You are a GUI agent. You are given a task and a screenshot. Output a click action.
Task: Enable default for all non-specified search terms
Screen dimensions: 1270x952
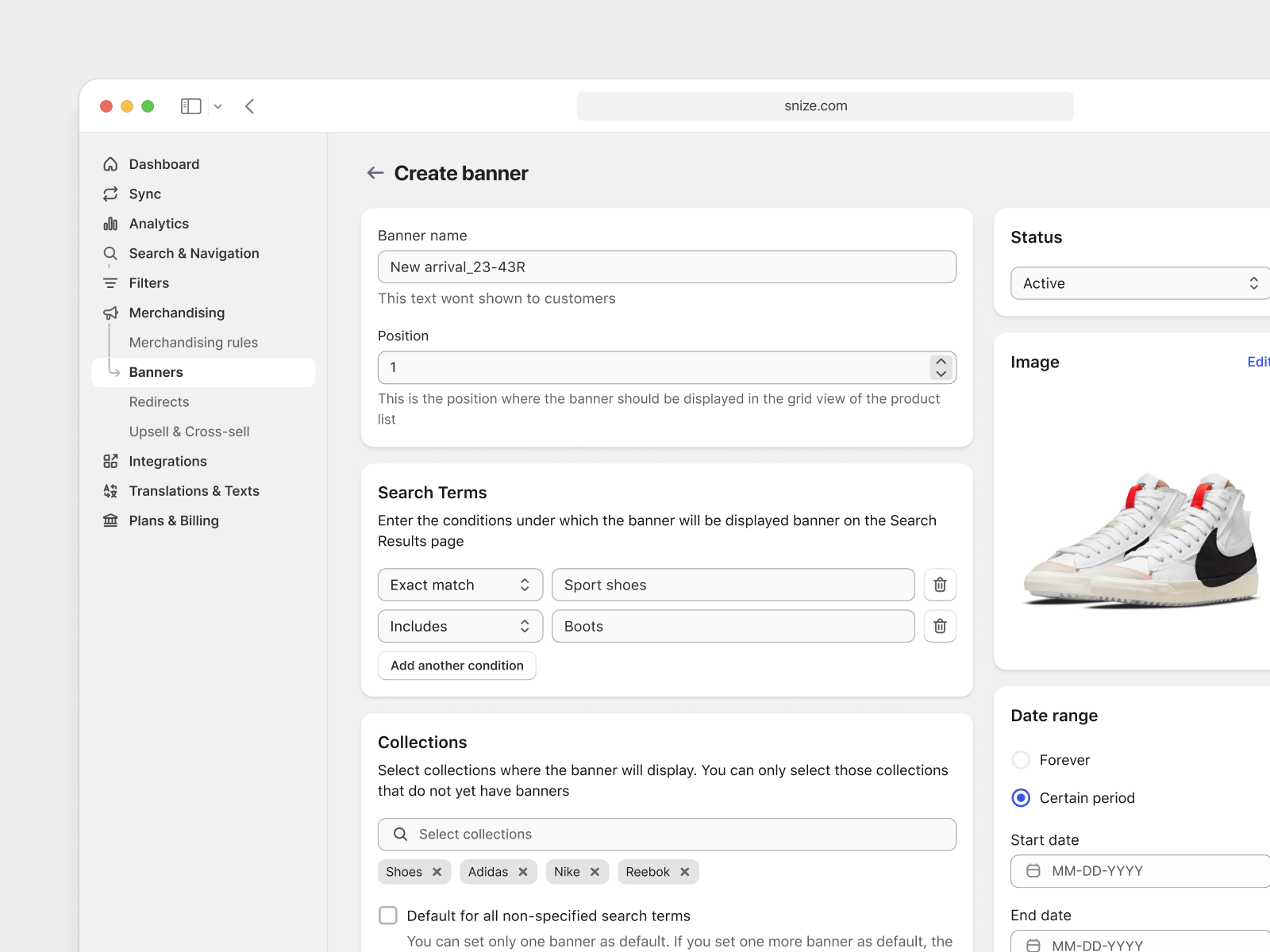pyautogui.click(x=388, y=916)
